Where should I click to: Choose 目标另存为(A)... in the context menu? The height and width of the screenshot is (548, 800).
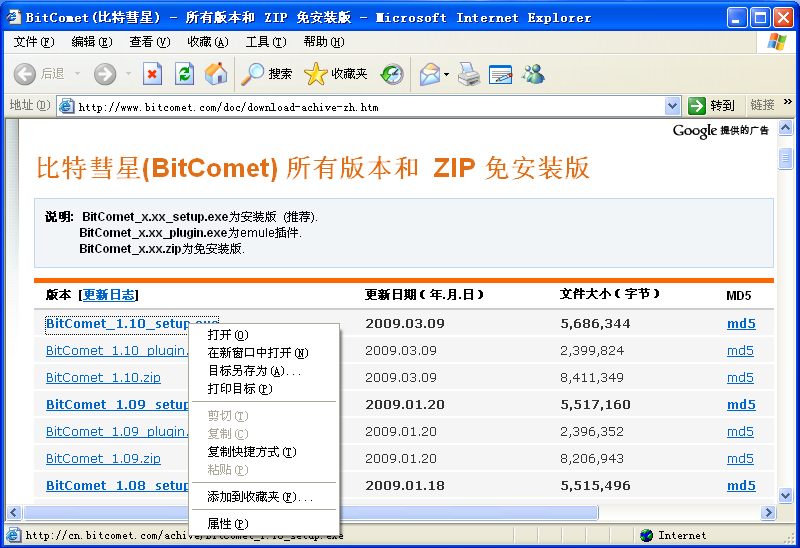pyautogui.click(x=263, y=370)
